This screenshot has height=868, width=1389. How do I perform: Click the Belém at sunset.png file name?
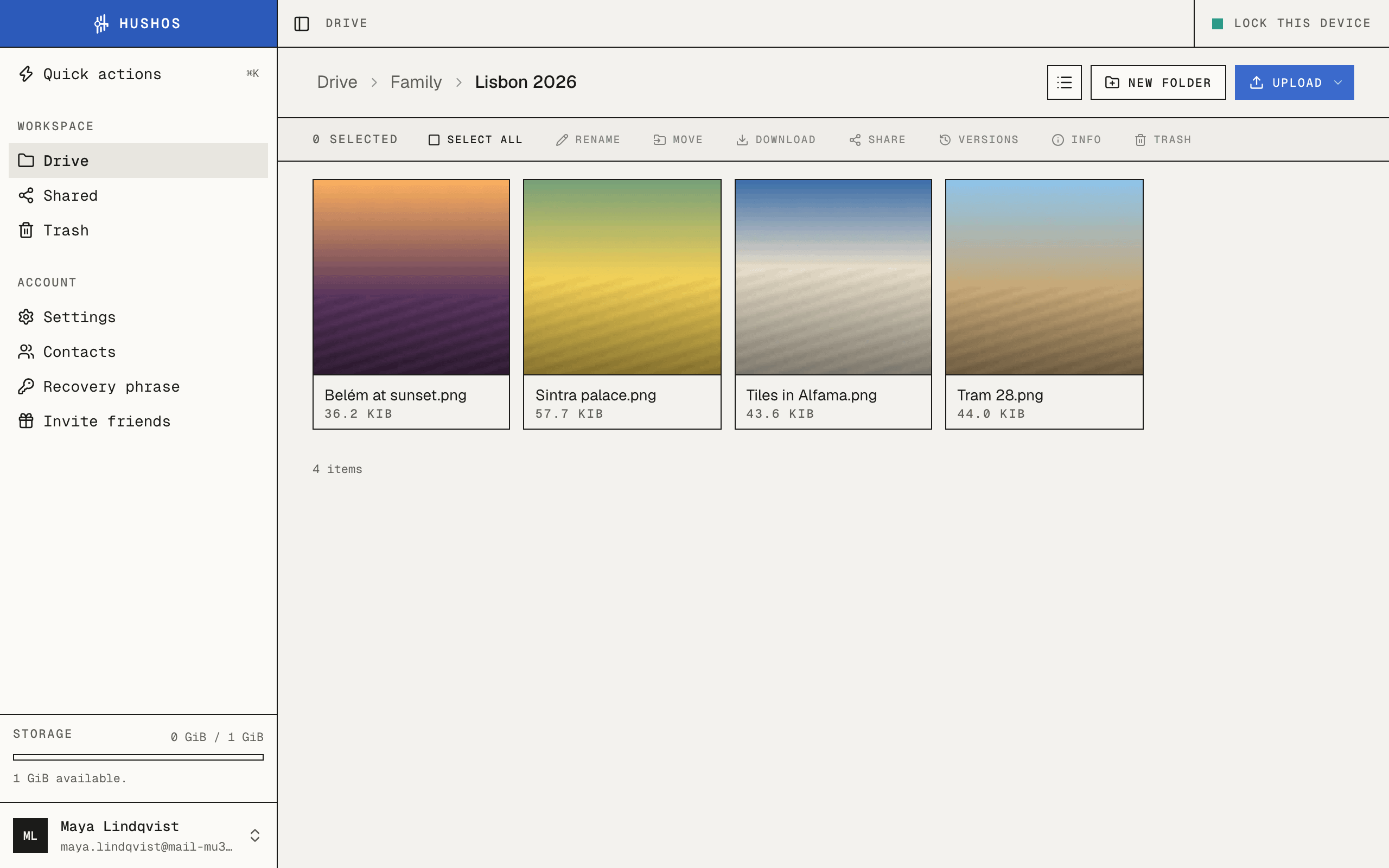click(396, 395)
